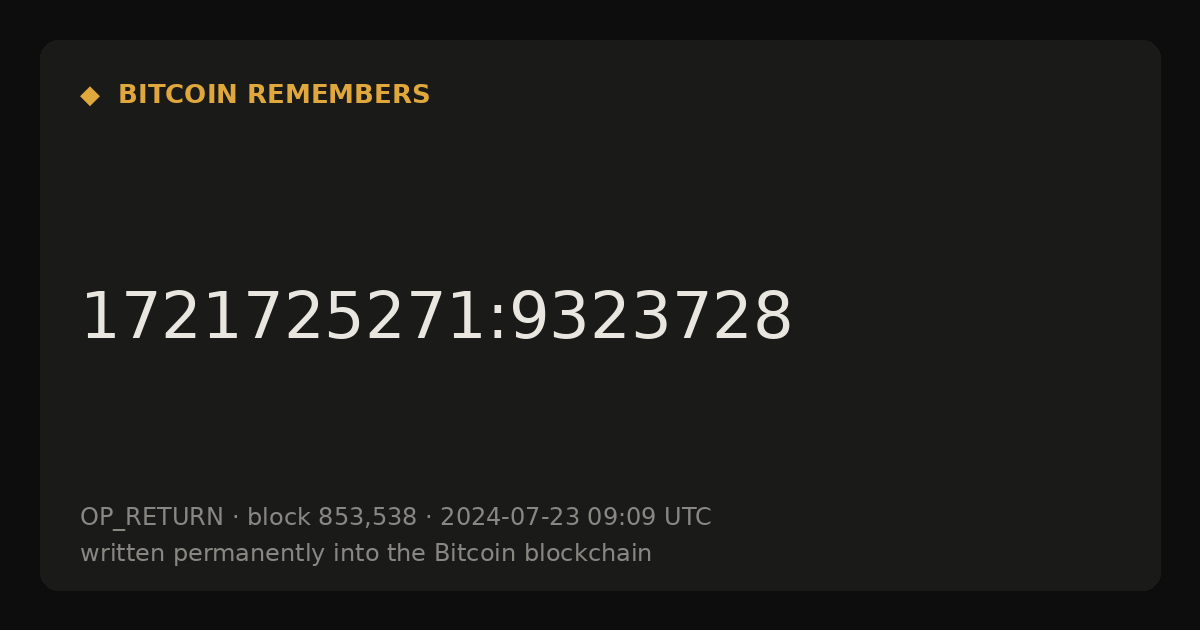Select the word BITCOIN in the orange header

pyautogui.click(x=179, y=95)
